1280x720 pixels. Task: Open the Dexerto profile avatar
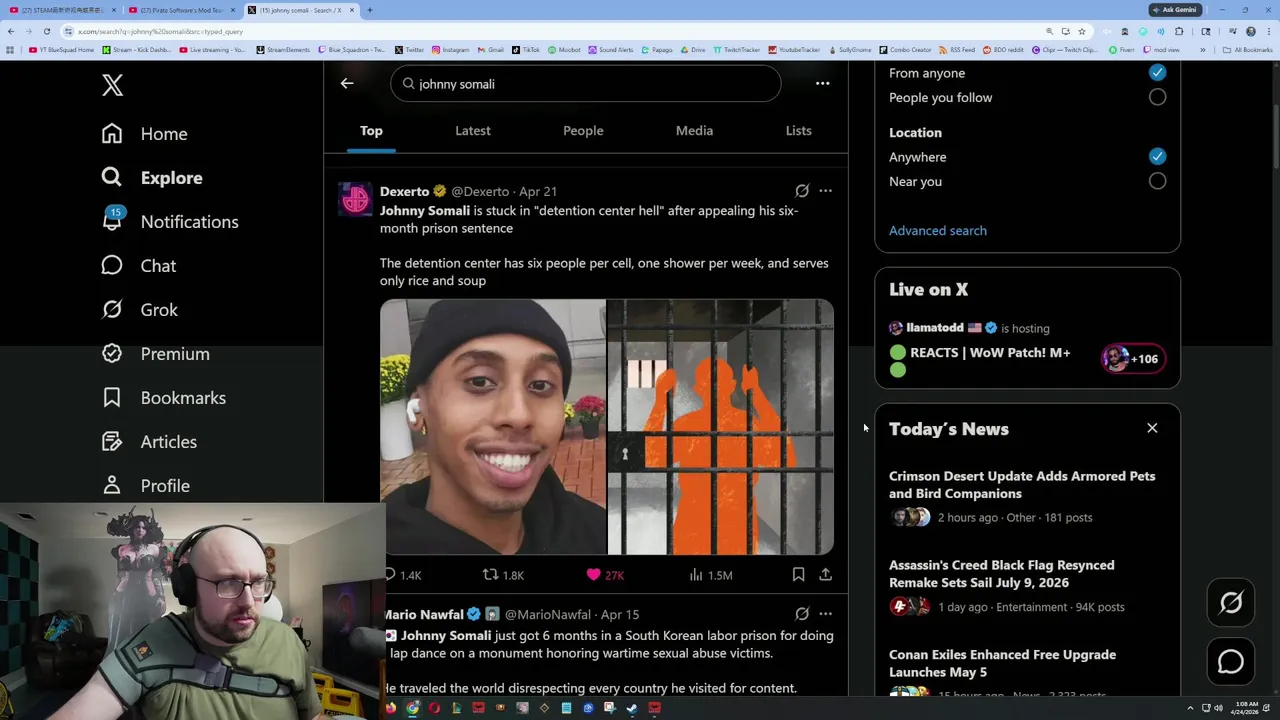click(x=355, y=199)
